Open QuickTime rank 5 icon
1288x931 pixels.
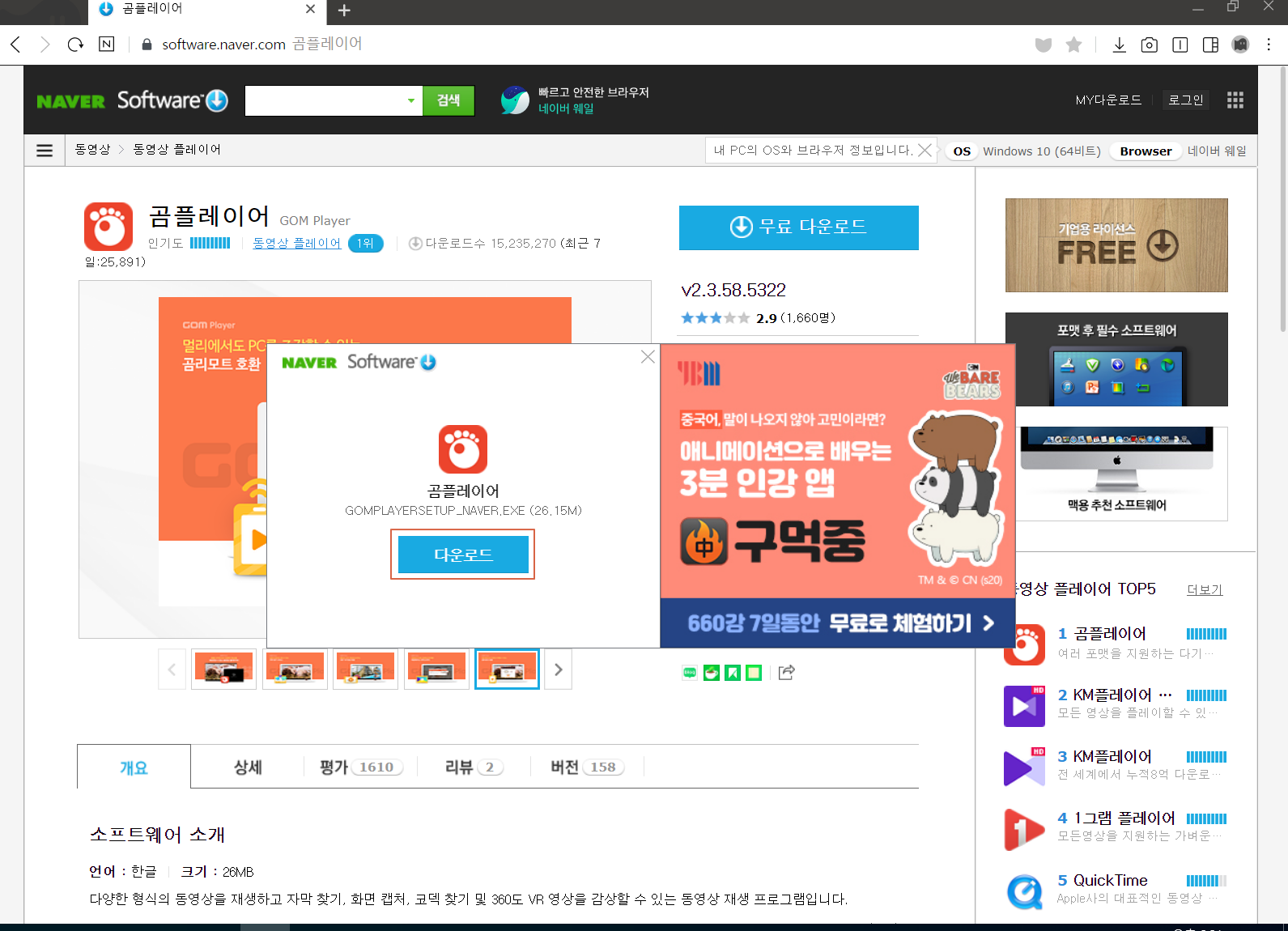1024,891
